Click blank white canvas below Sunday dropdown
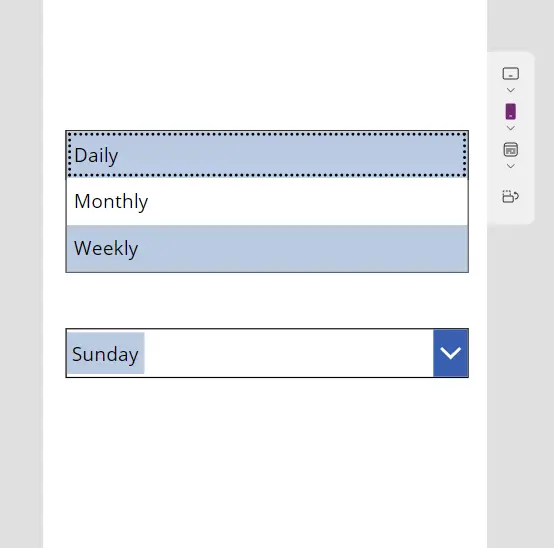The width and height of the screenshot is (554, 548). click(x=265, y=463)
